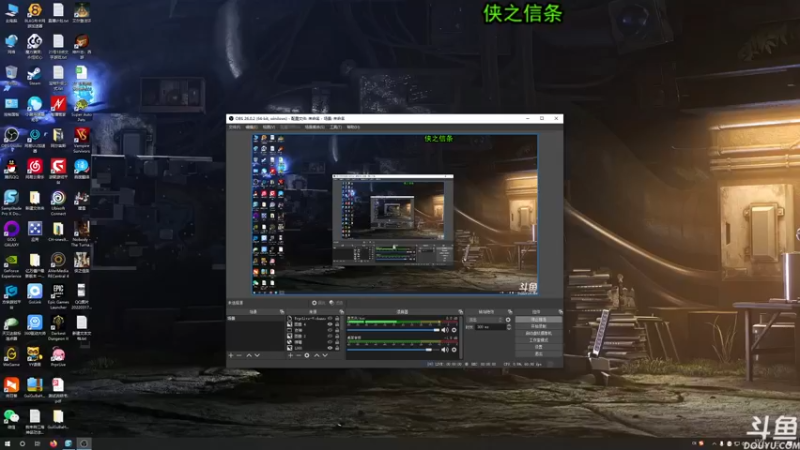
Task: Select the Epic Games Launcher desktop icon
Action: point(58,295)
